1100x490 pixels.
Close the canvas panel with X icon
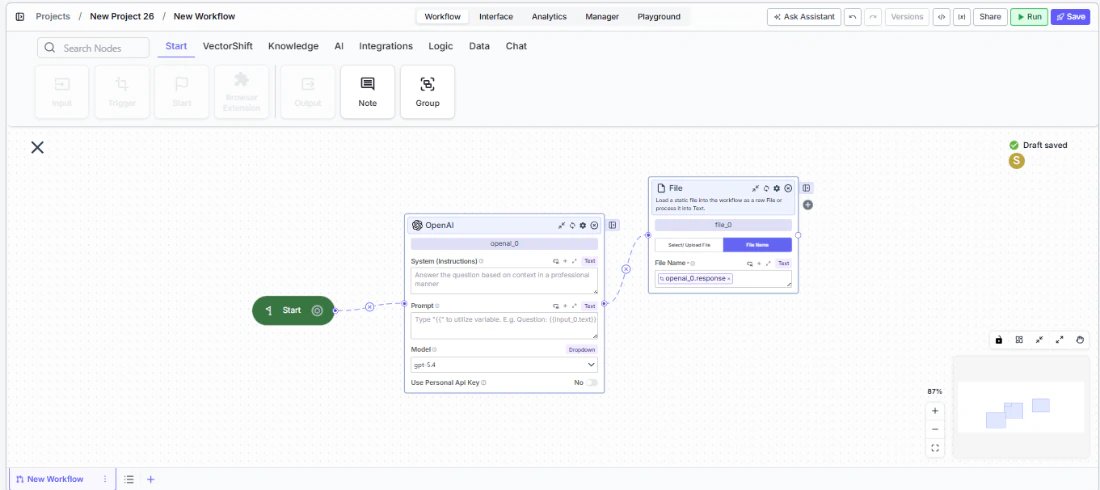click(x=37, y=147)
